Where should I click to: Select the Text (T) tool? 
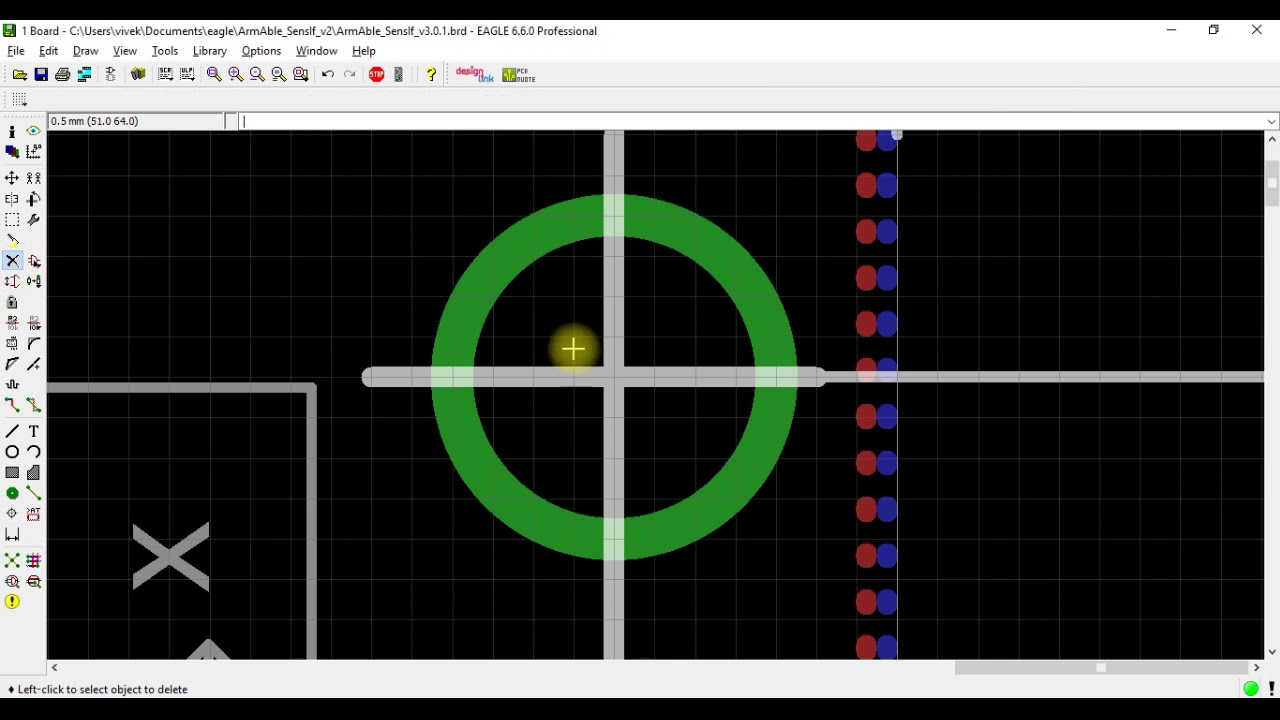click(x=33, y=431)
